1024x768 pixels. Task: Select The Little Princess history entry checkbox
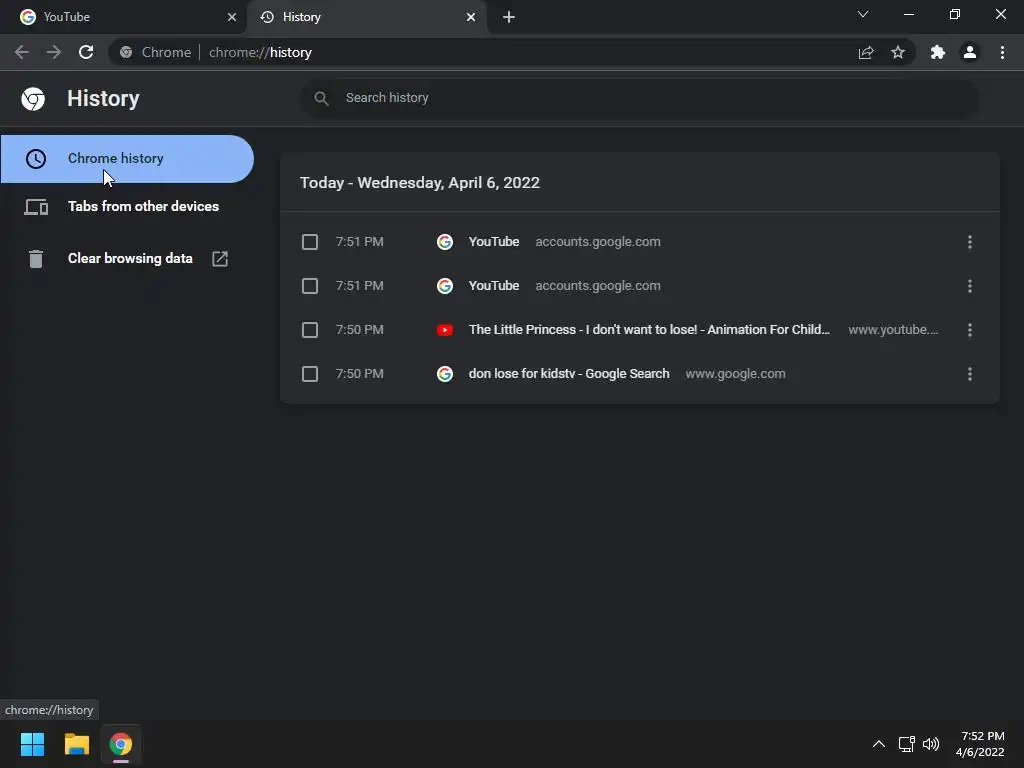pyautogui.click(x=310, y=330)
